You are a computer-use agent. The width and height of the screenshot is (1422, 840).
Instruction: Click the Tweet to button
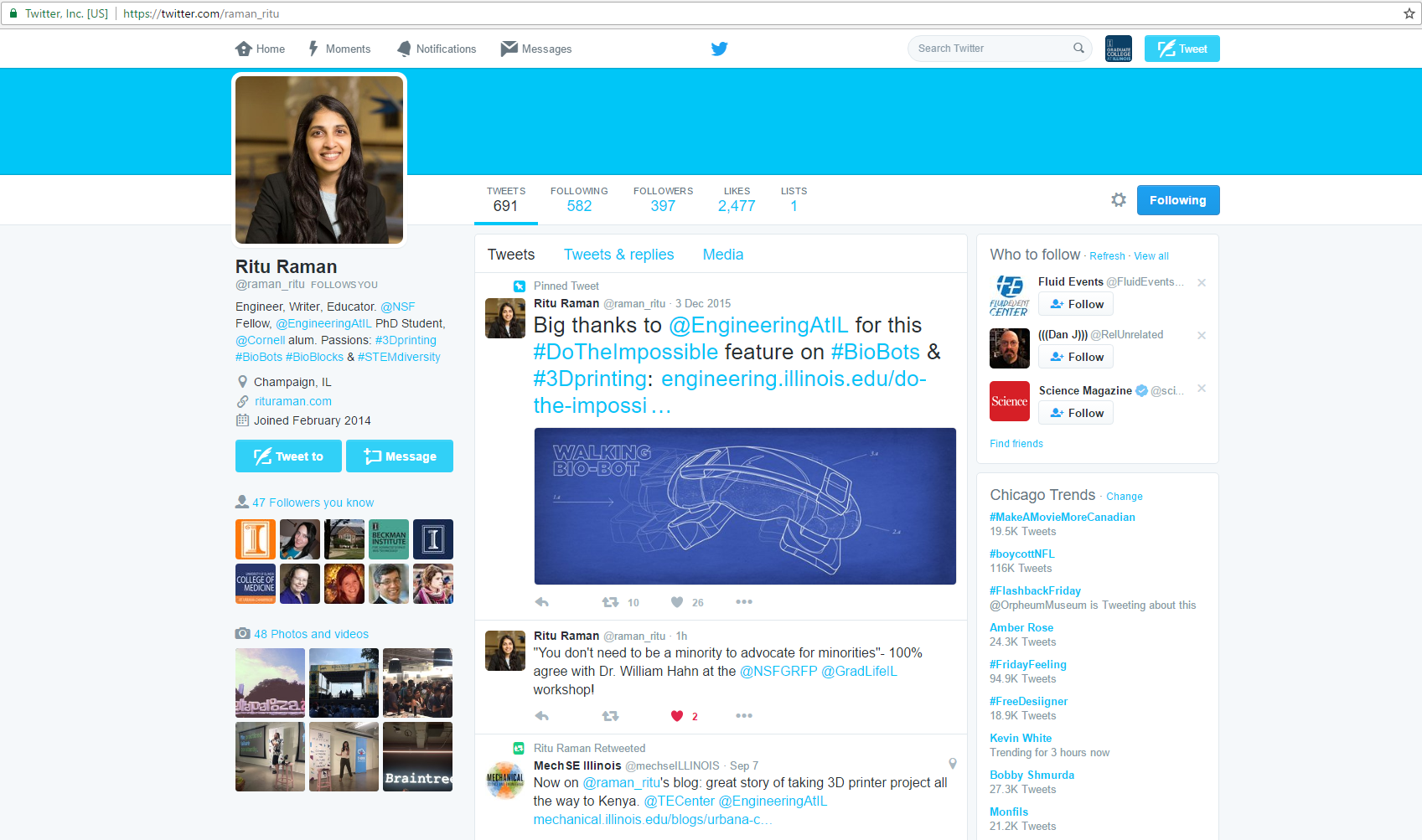pos(288,456)
